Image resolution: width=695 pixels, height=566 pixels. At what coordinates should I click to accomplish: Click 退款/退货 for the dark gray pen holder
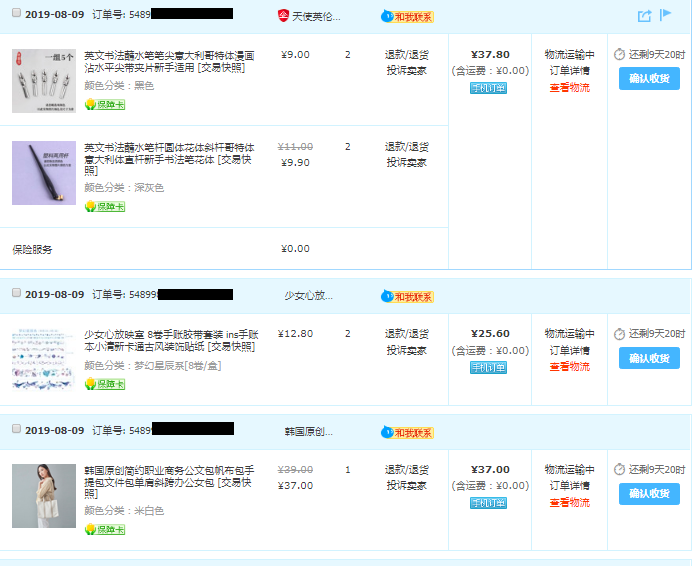coord(406,146)
